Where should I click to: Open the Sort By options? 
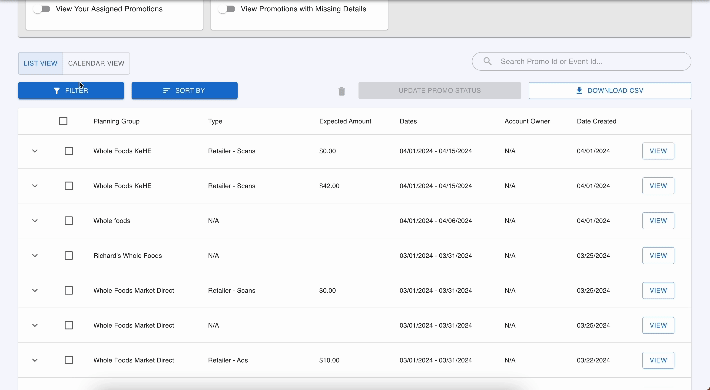(x=185, y=91)
